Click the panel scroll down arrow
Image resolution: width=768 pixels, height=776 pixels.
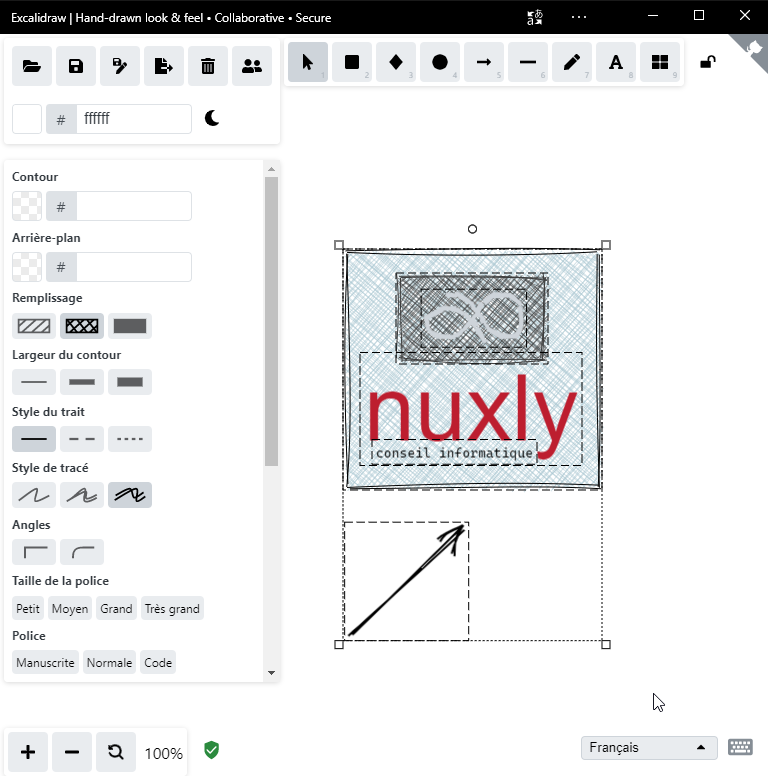coord(271,673)
